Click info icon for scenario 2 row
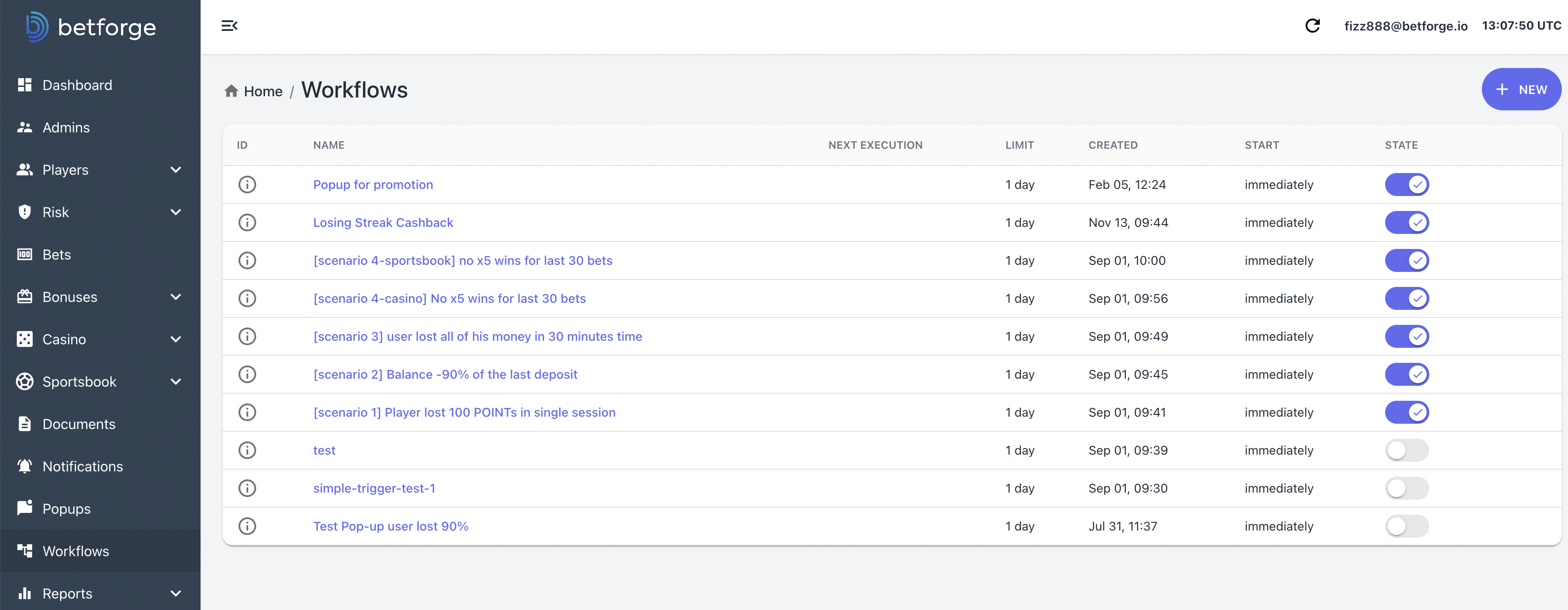 point(247,375)
